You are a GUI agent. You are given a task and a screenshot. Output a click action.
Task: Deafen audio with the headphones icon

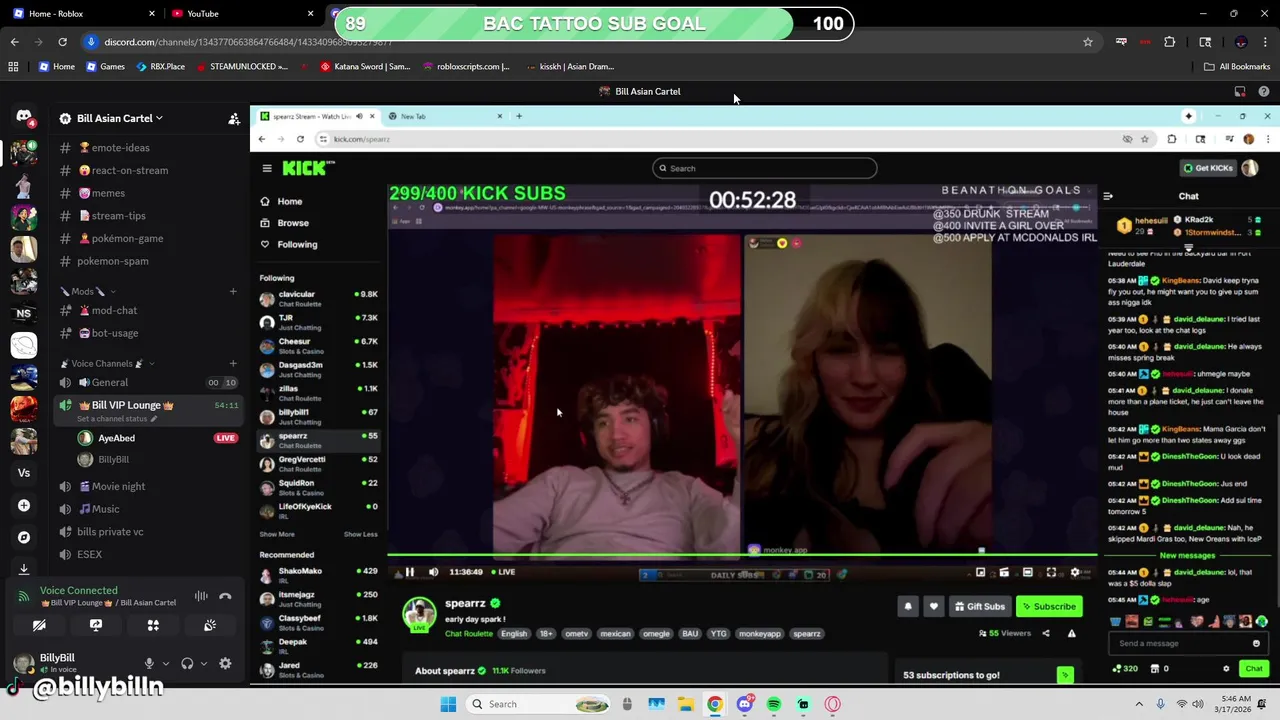point(187,663)
